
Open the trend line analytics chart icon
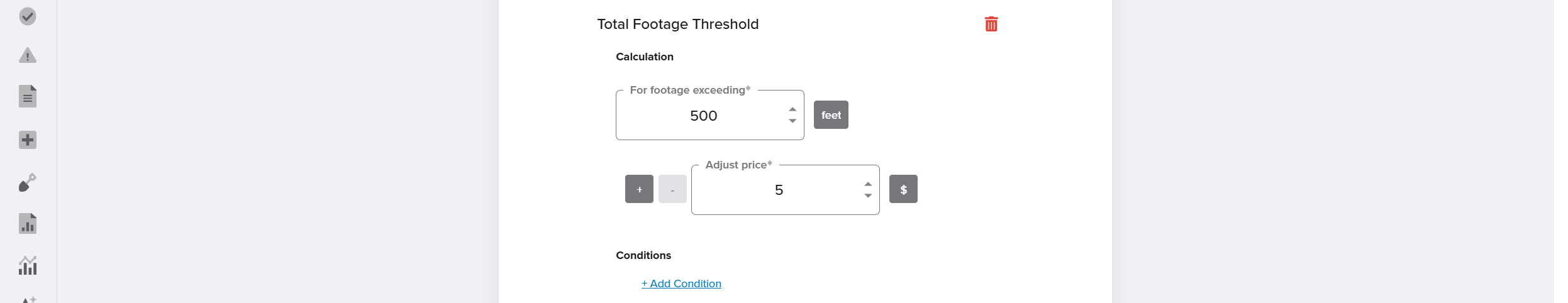click(28, 265)
